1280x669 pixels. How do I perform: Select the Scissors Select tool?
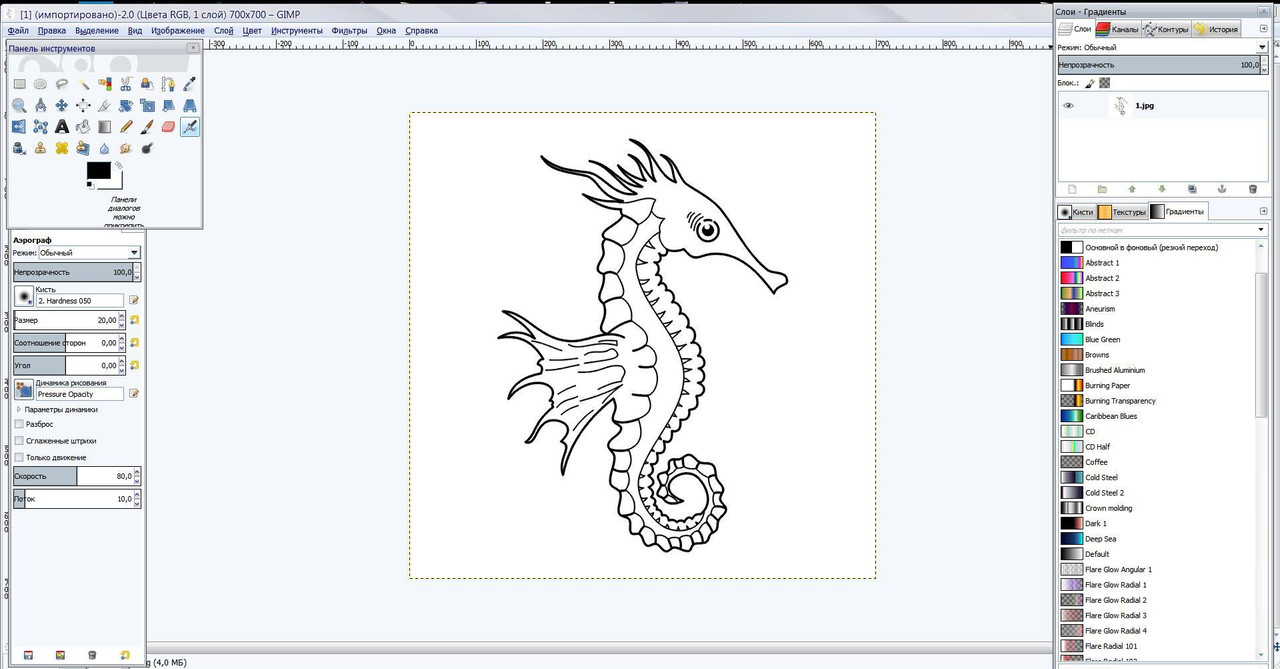(126, 84)
